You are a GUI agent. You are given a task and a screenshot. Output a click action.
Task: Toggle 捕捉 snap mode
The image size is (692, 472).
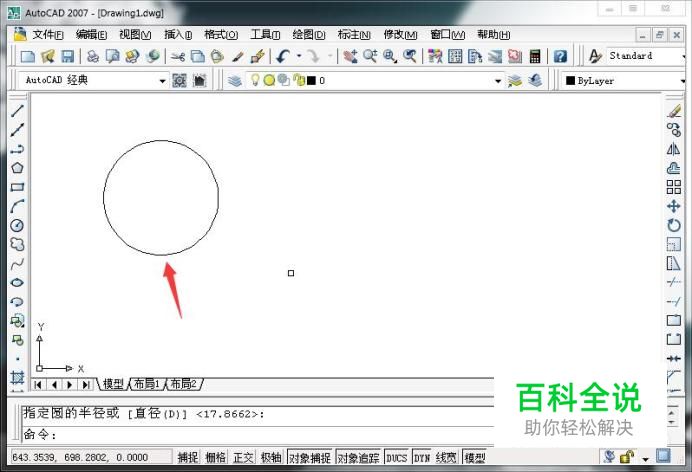[x=188, y=457]
